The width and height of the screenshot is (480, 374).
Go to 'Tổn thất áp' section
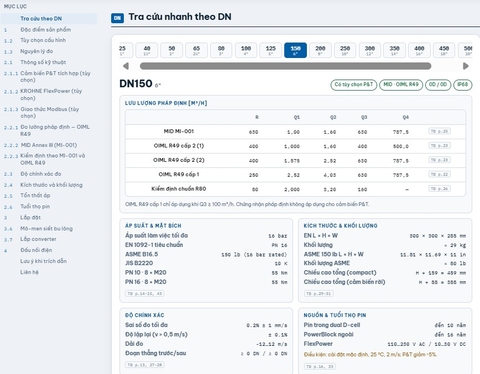click(x=35, y=196)
